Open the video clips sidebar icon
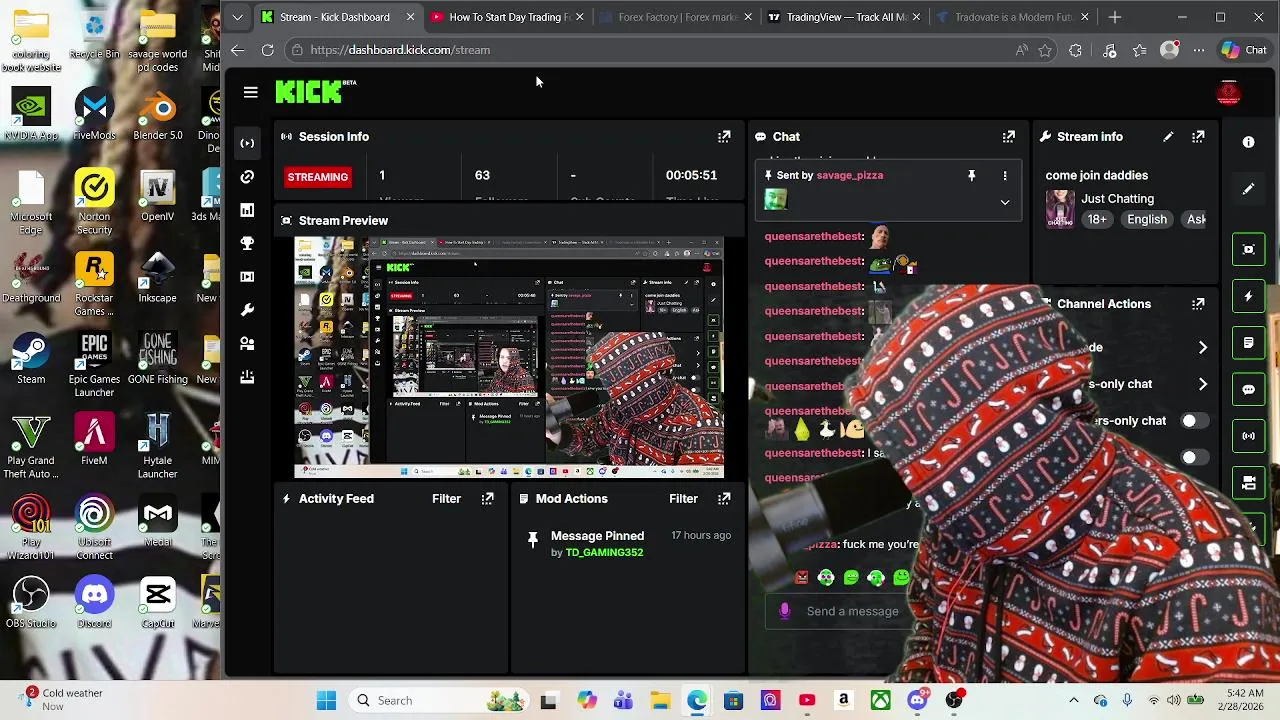 click(247, 277)
